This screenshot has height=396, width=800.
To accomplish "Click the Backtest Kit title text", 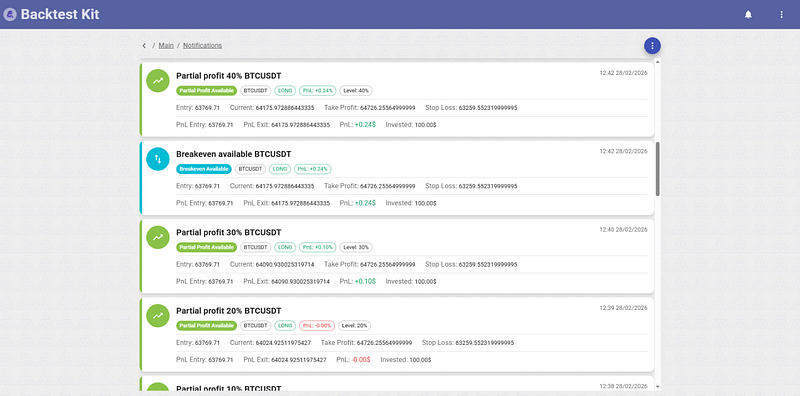I will point(60,14).
